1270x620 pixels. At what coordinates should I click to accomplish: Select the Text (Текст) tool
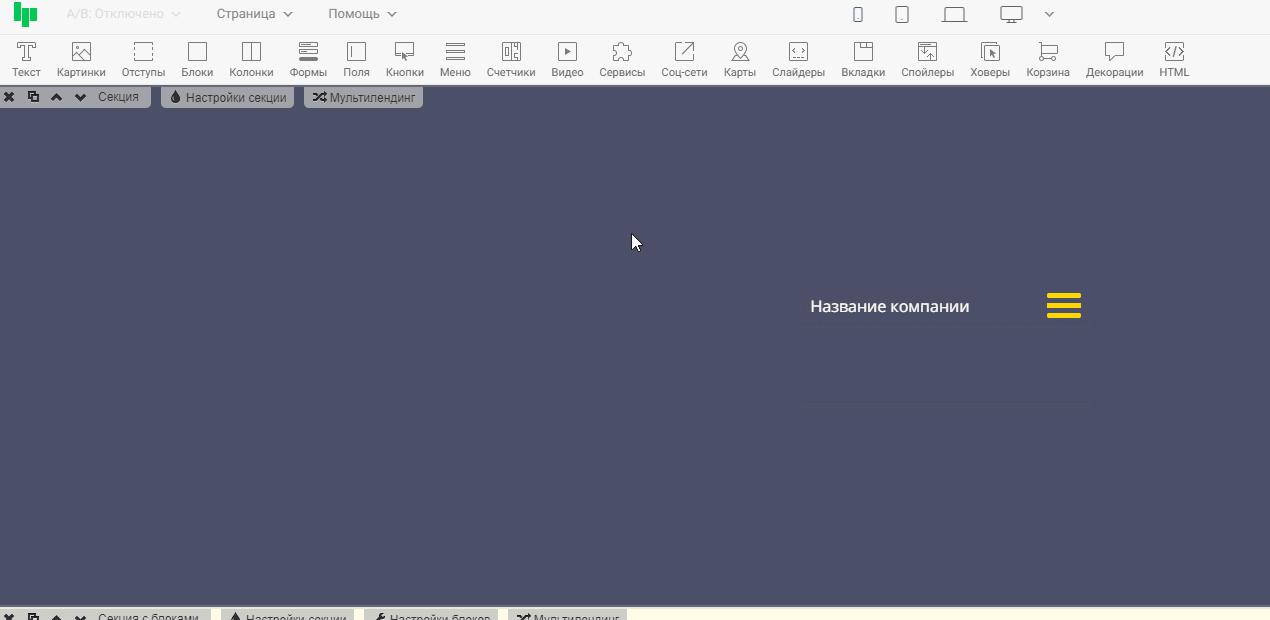point(26,60)
